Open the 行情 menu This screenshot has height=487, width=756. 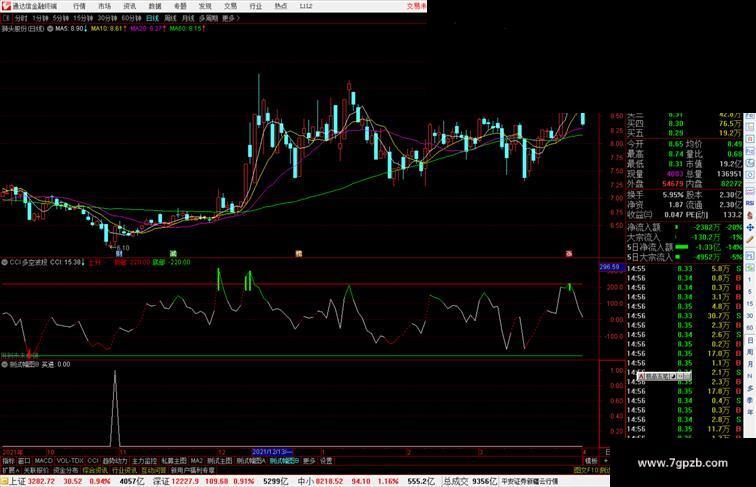click(79, 6)
